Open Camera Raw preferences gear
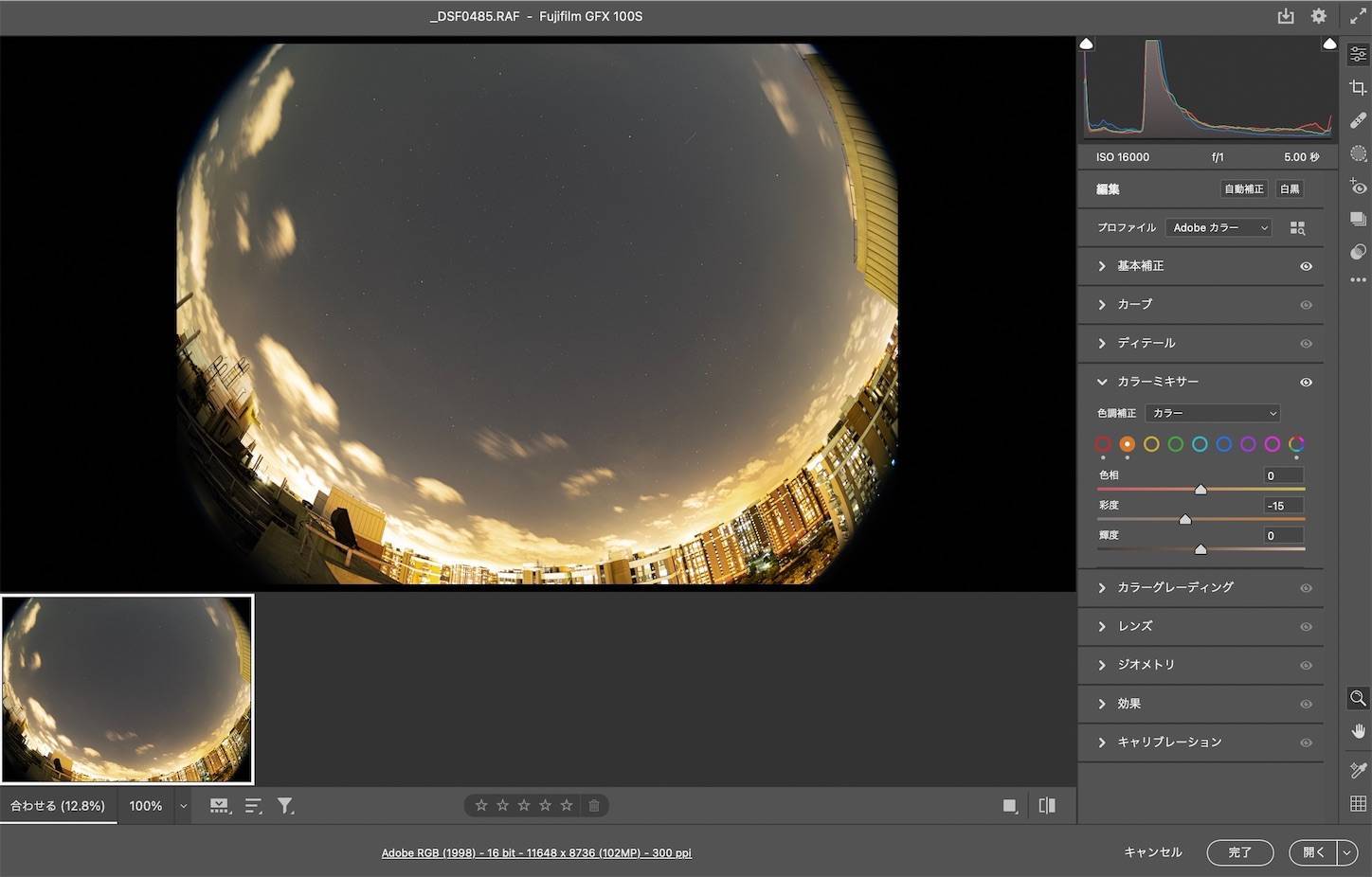Viewport: 1372px width, 877px height. [1318, 16]
